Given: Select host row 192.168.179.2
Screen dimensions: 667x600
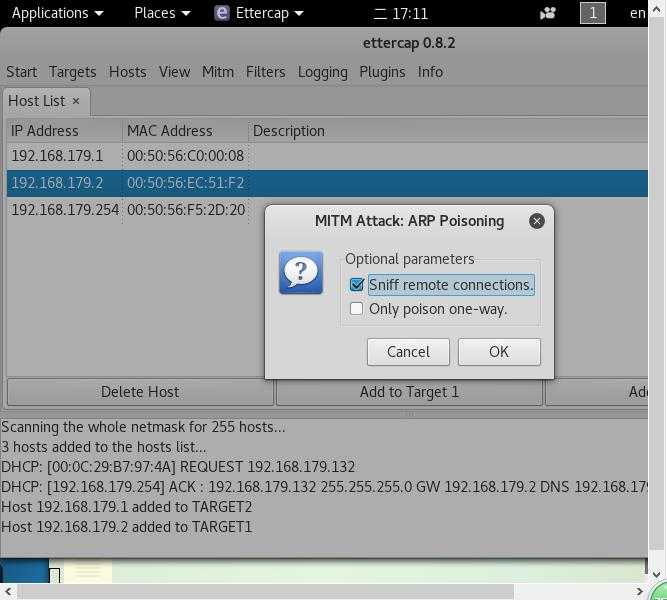Looking at the screenshot, I should click(x=327, y=183).
